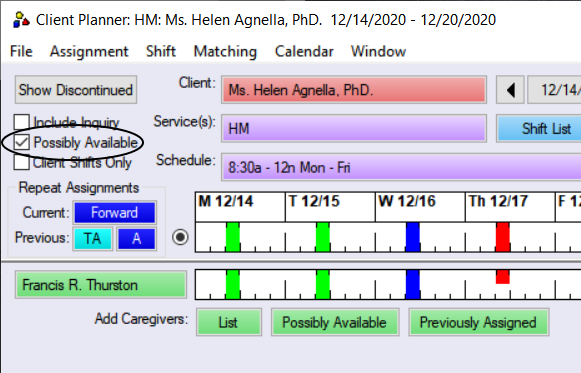Click red Thursday shift bar in client row
The image size is (581, 373).
click(x=503, y=237)
